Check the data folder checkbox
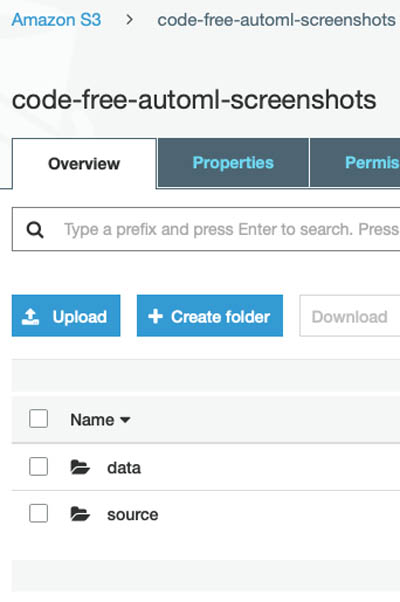 [38, 466]
